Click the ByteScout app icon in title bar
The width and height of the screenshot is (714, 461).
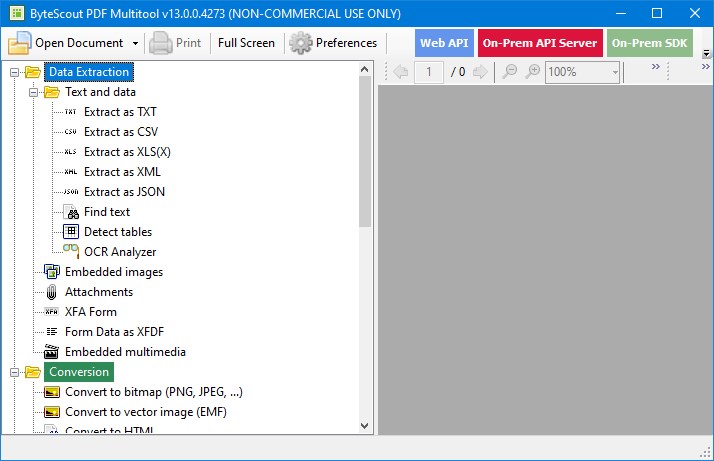pos(17,13)
